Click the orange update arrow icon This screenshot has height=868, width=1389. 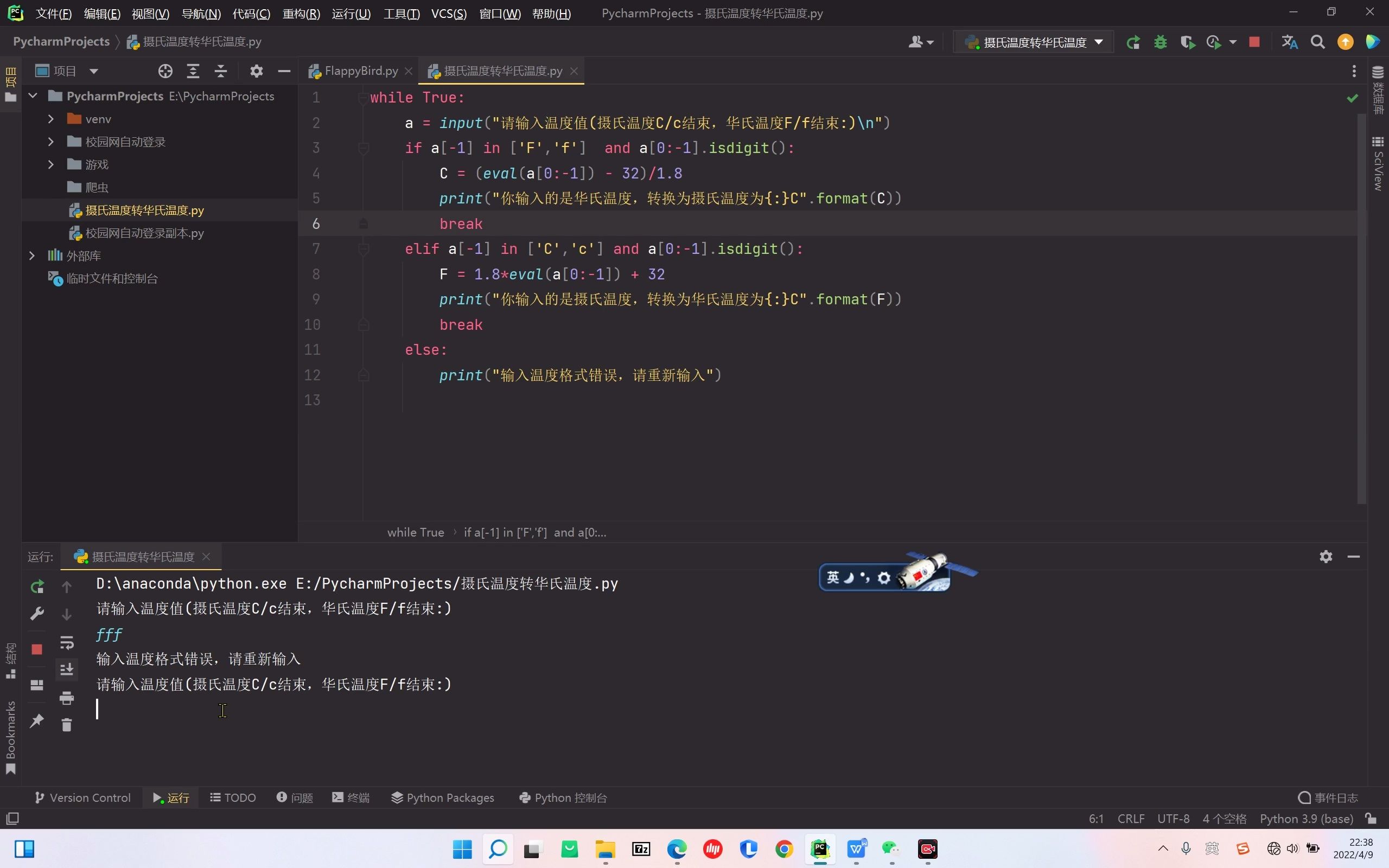tap(1346, 42)
